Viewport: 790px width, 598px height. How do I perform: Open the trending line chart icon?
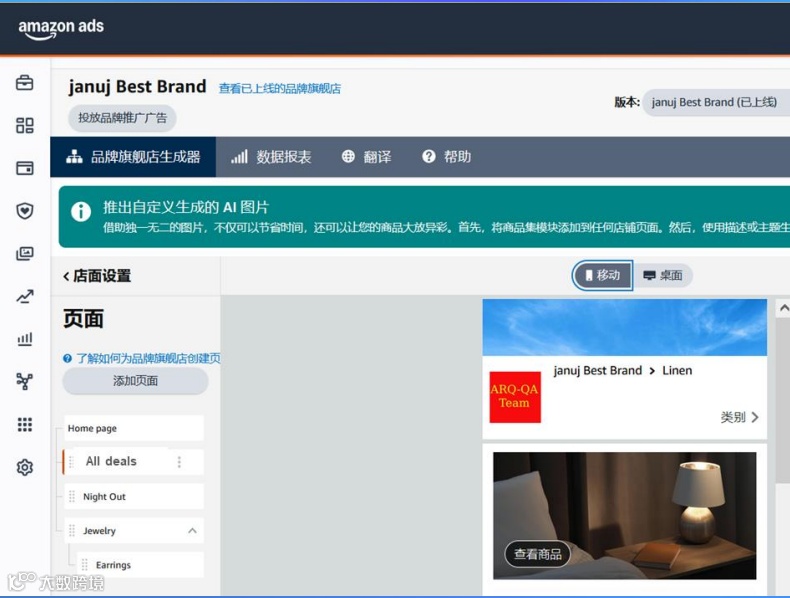[25, 296]
